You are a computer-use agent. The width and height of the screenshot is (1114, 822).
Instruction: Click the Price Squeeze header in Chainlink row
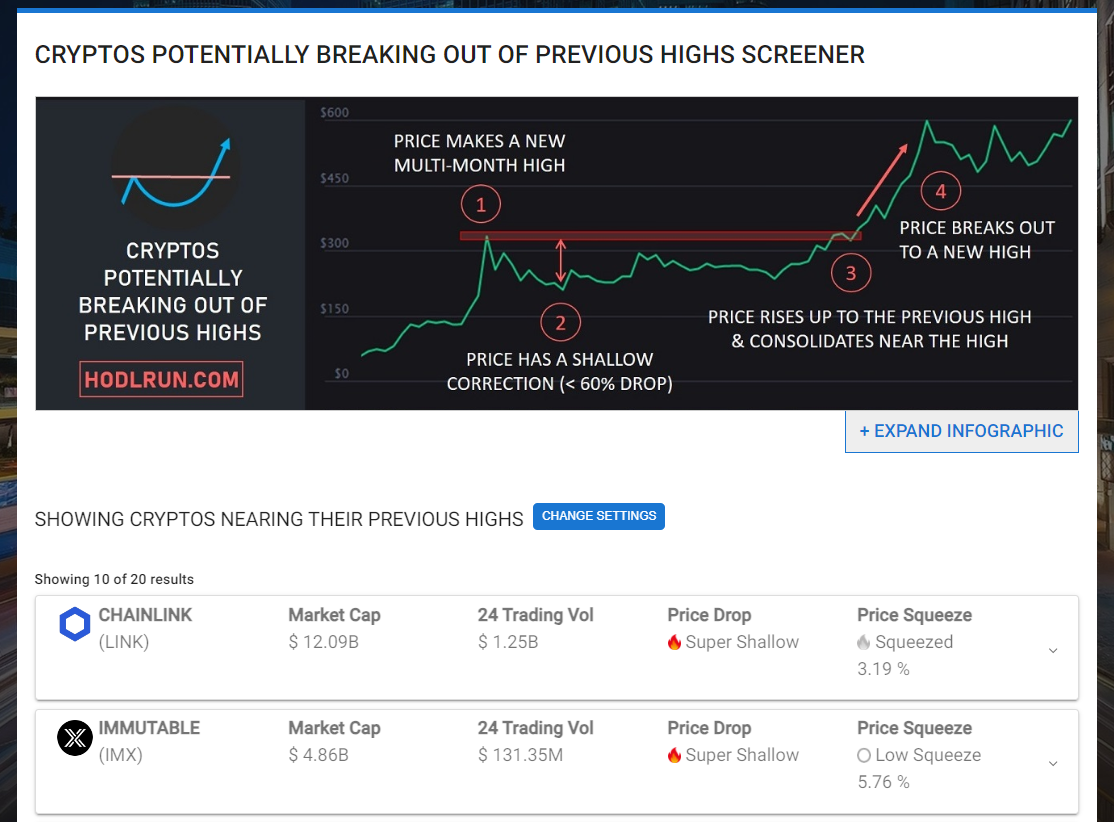[914, 615]
